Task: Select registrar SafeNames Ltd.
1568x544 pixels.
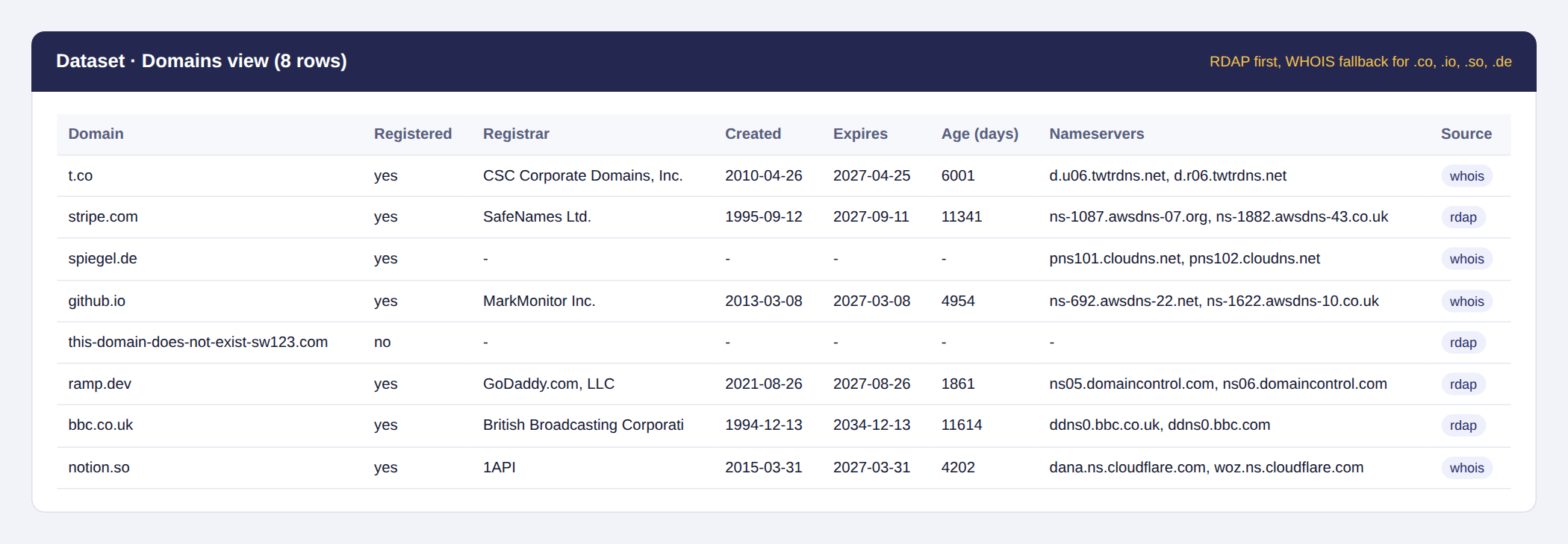Action: [537, 217]
